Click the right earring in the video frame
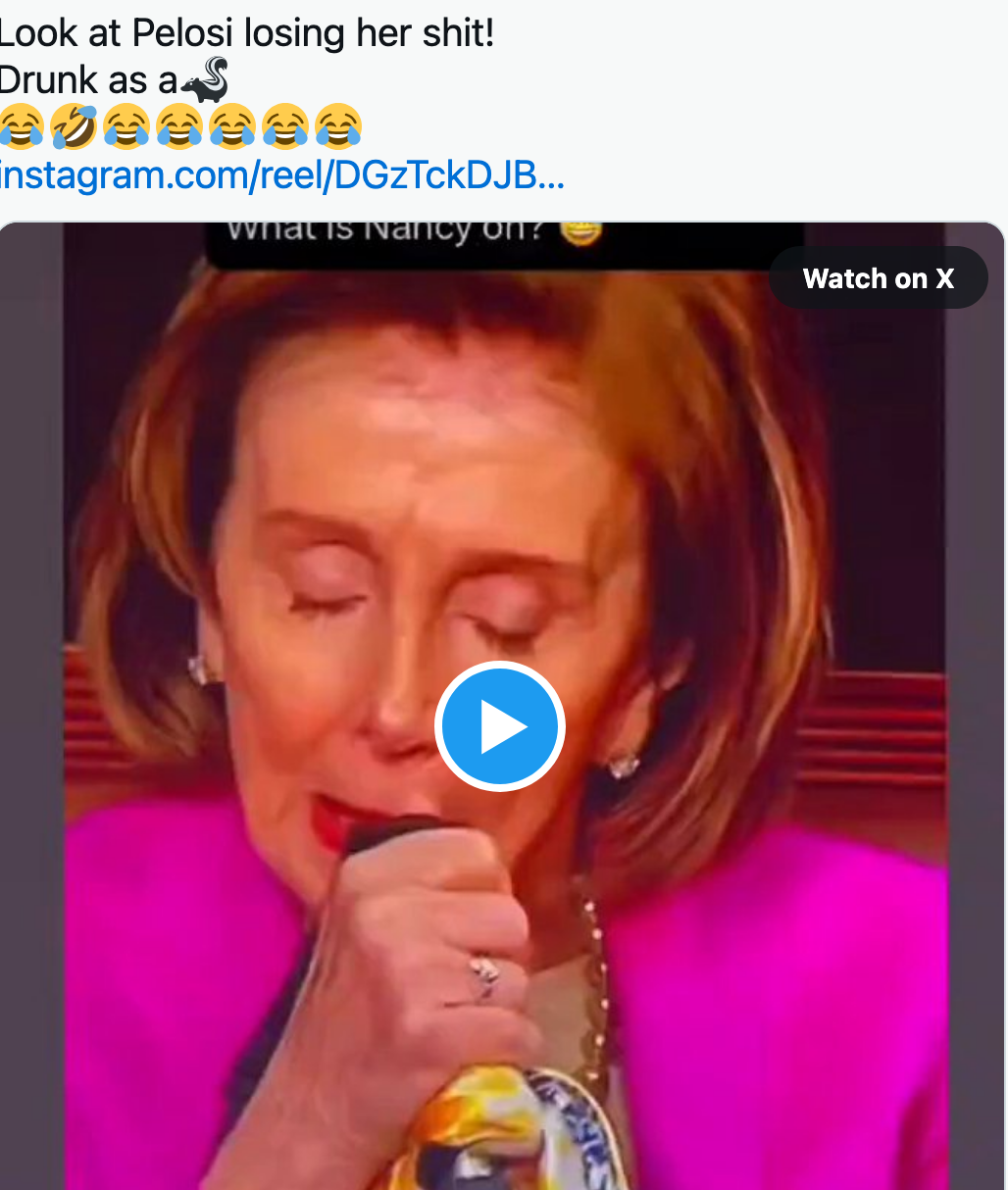The width and height of the screenshot is (1008, 1190). pyautogui.click(x=622, y=765)
